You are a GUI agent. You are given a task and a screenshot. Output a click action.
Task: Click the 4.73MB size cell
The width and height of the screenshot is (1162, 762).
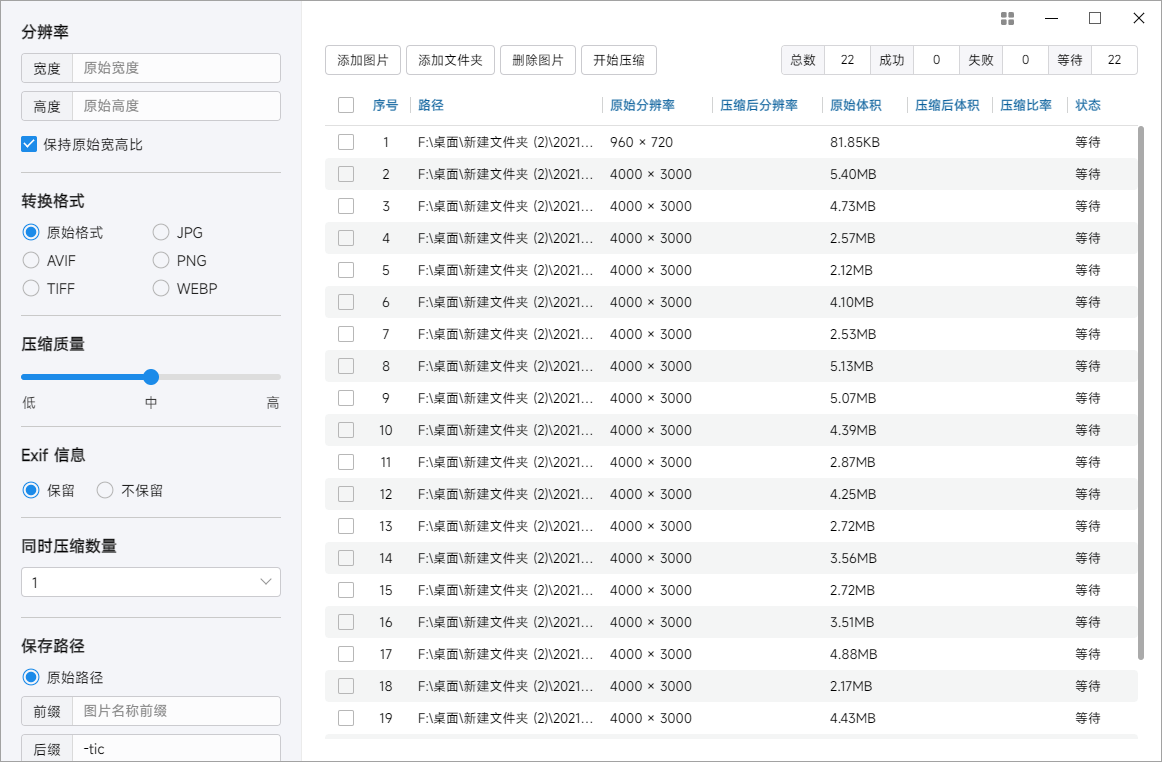coord(853,206)
